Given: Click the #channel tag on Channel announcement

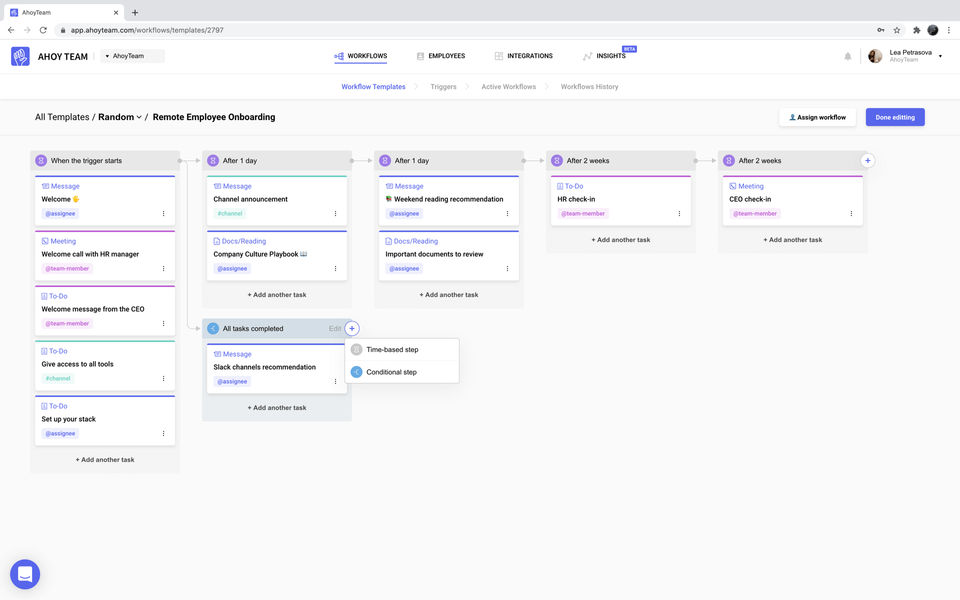Looking at the screenshot, I should [x=230, y=214].
